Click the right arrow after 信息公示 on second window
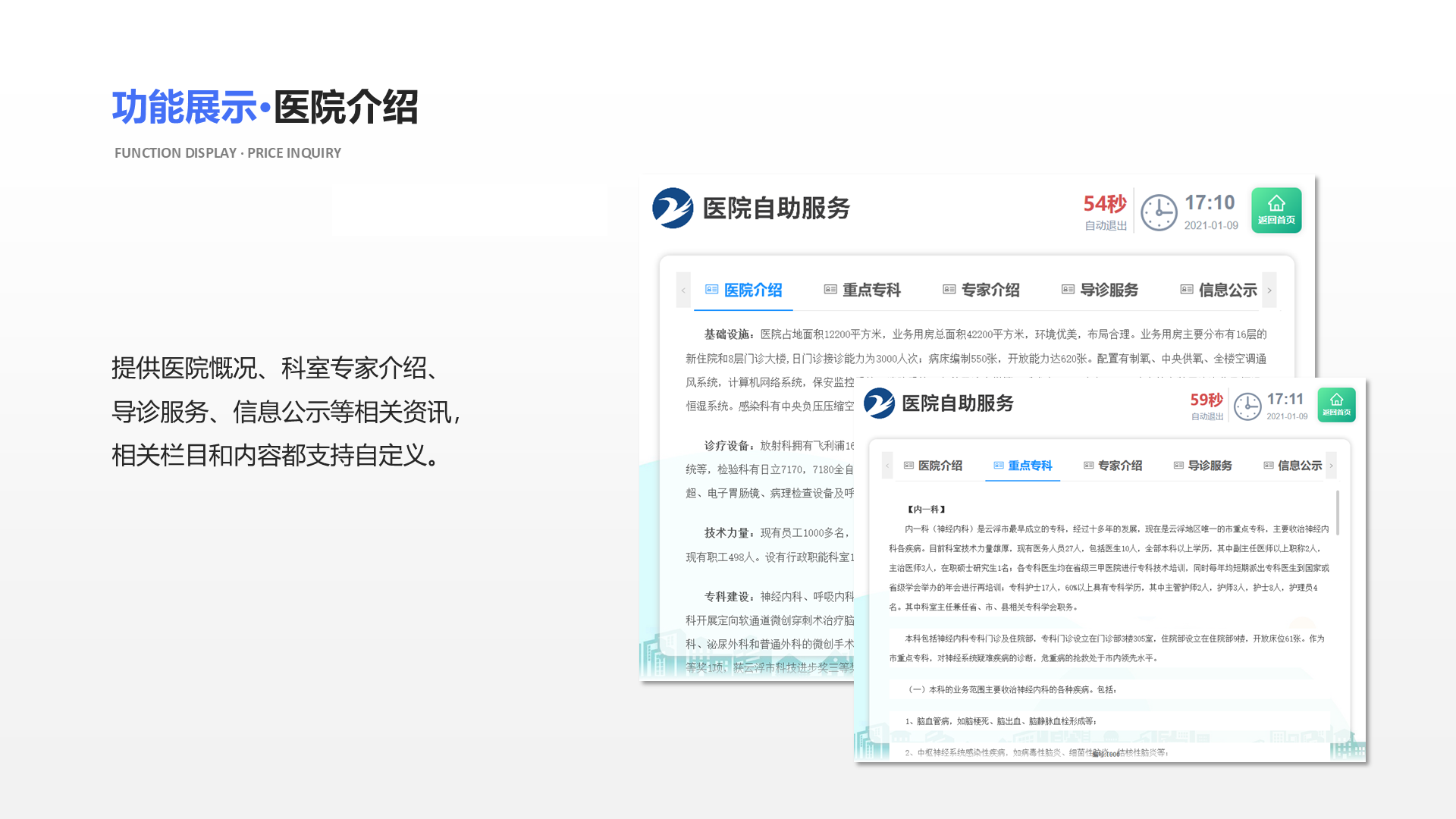The image size is (1456, 819). pos(1332,466)
